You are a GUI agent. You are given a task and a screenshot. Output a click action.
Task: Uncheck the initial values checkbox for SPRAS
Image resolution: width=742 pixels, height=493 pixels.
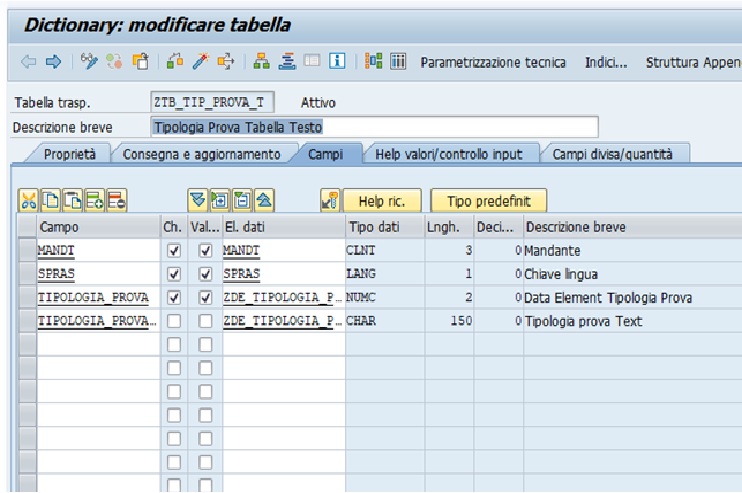(x=205, y=274)
